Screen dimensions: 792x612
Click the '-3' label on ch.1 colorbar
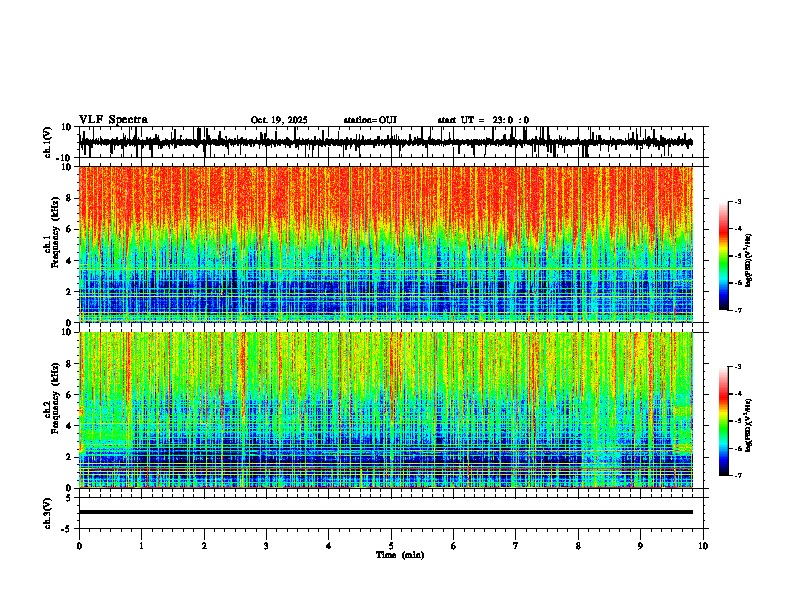click(x=738, y=202)
